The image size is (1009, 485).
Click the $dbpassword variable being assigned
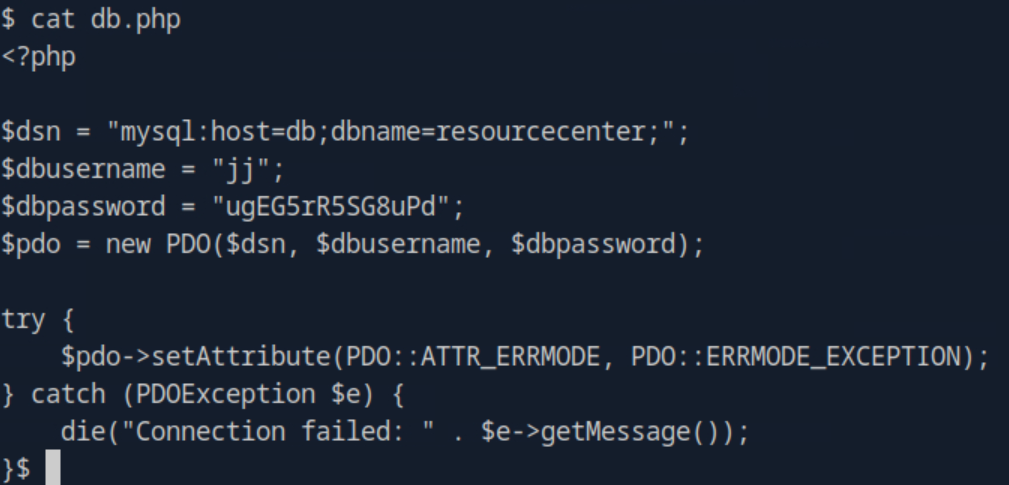pos(84,207)
